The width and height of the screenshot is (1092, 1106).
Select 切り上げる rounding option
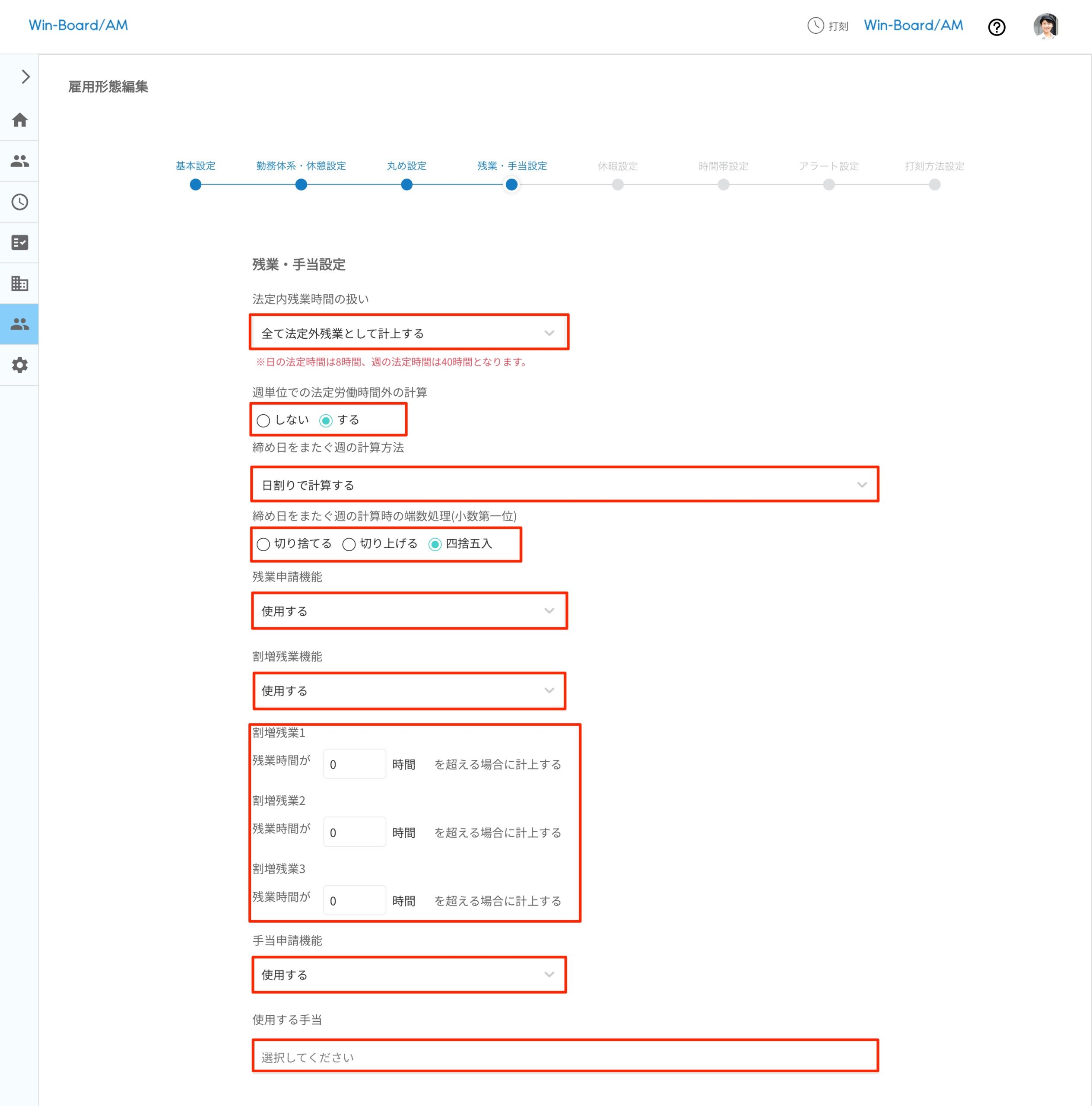pos(349,544)
